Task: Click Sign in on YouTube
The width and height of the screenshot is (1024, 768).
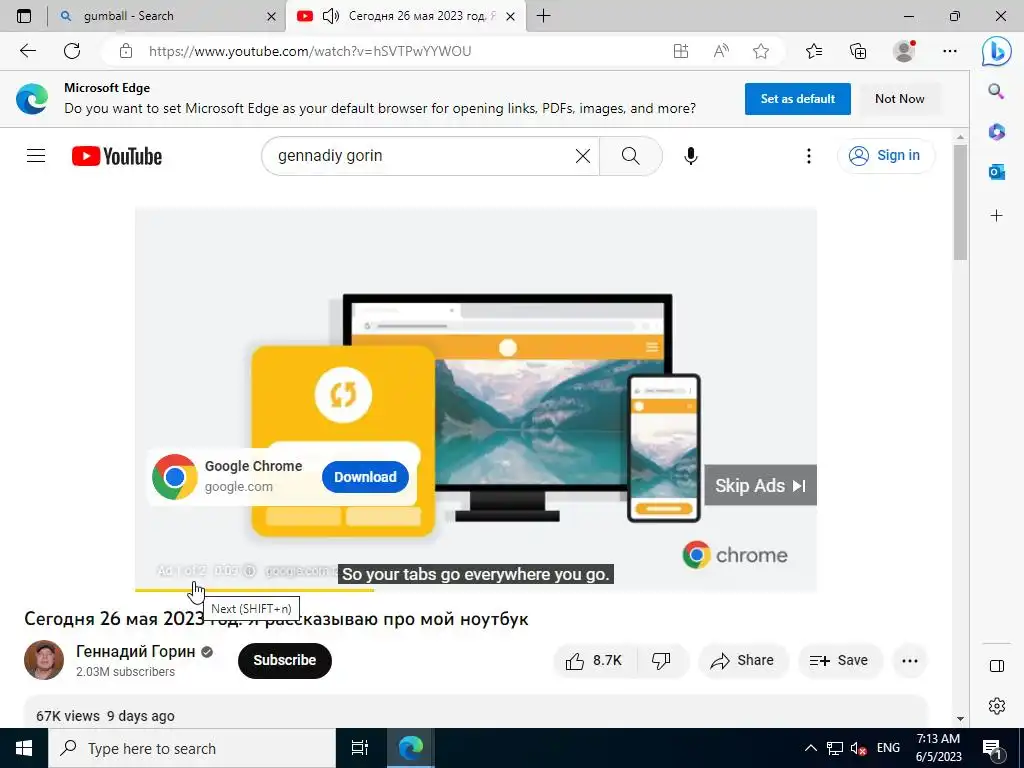Action: point(886,155)
